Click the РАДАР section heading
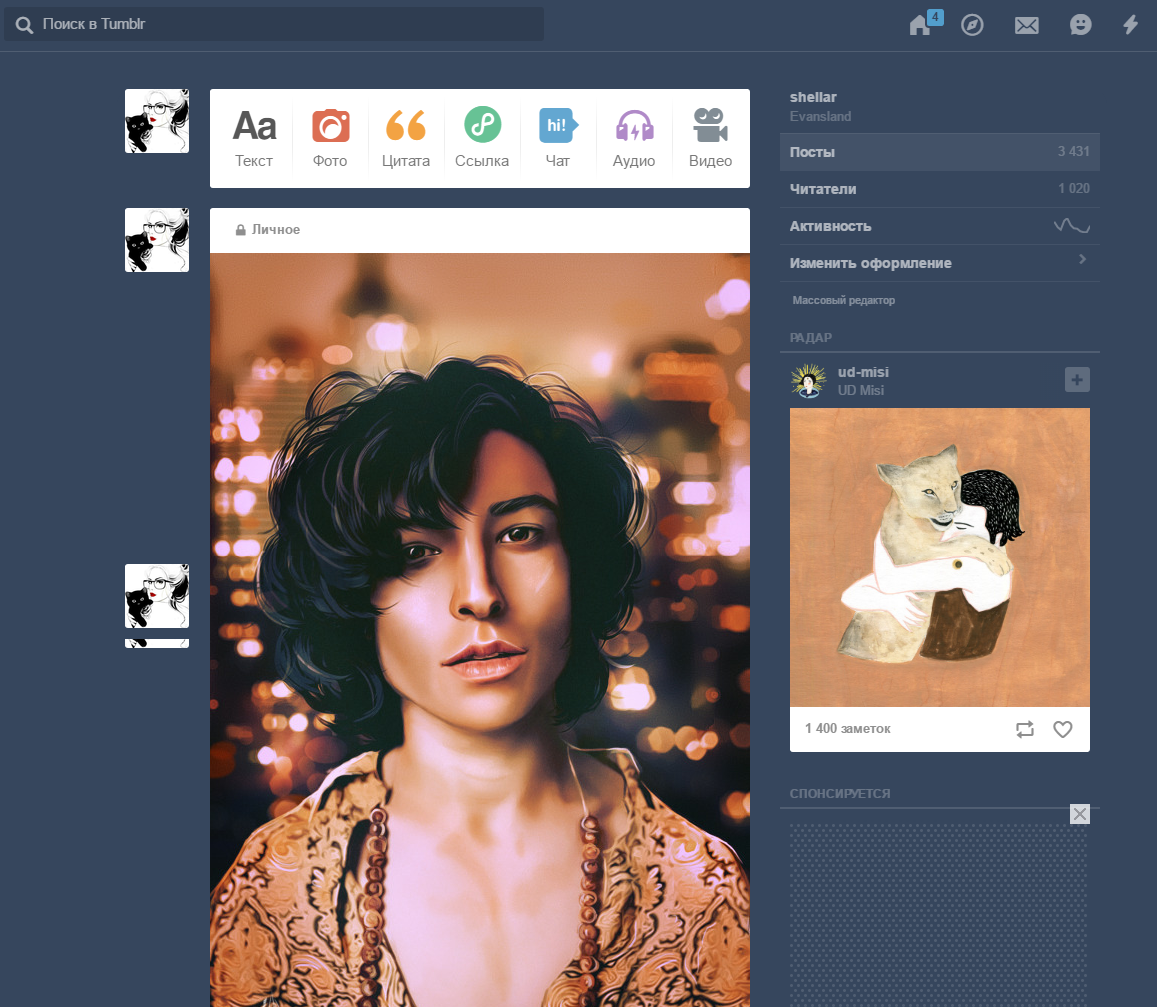The height and width of the screenshot is (1007, 1157). click(x=811, y=338)
